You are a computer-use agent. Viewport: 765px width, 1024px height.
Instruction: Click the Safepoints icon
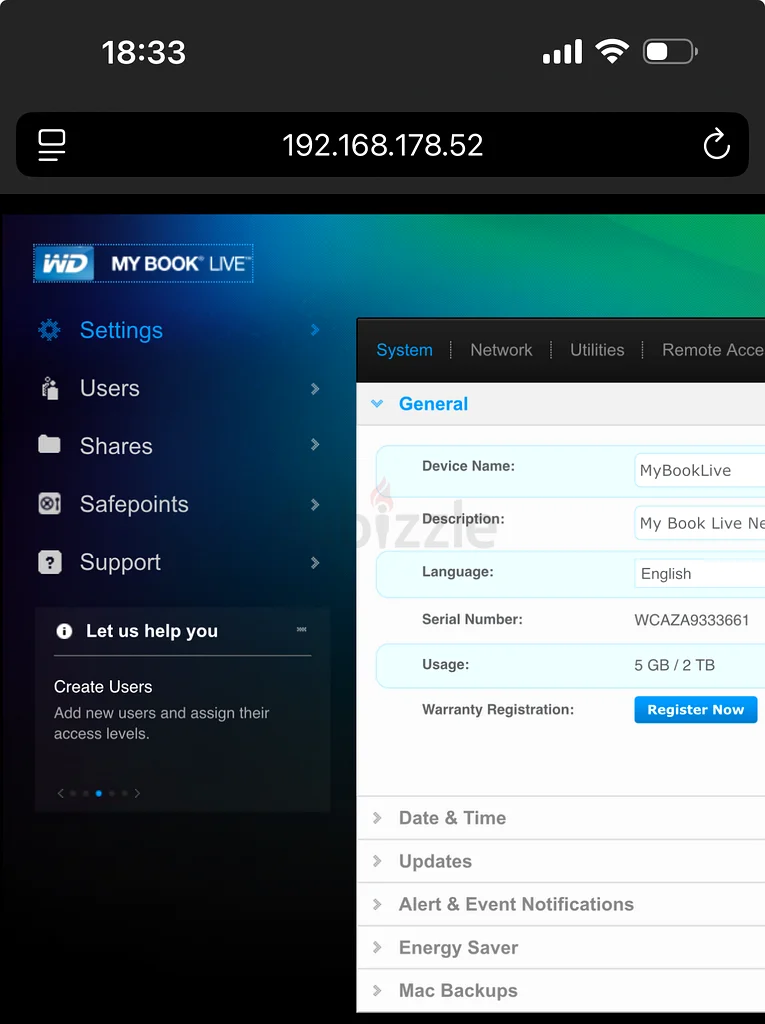coord(50,504)
